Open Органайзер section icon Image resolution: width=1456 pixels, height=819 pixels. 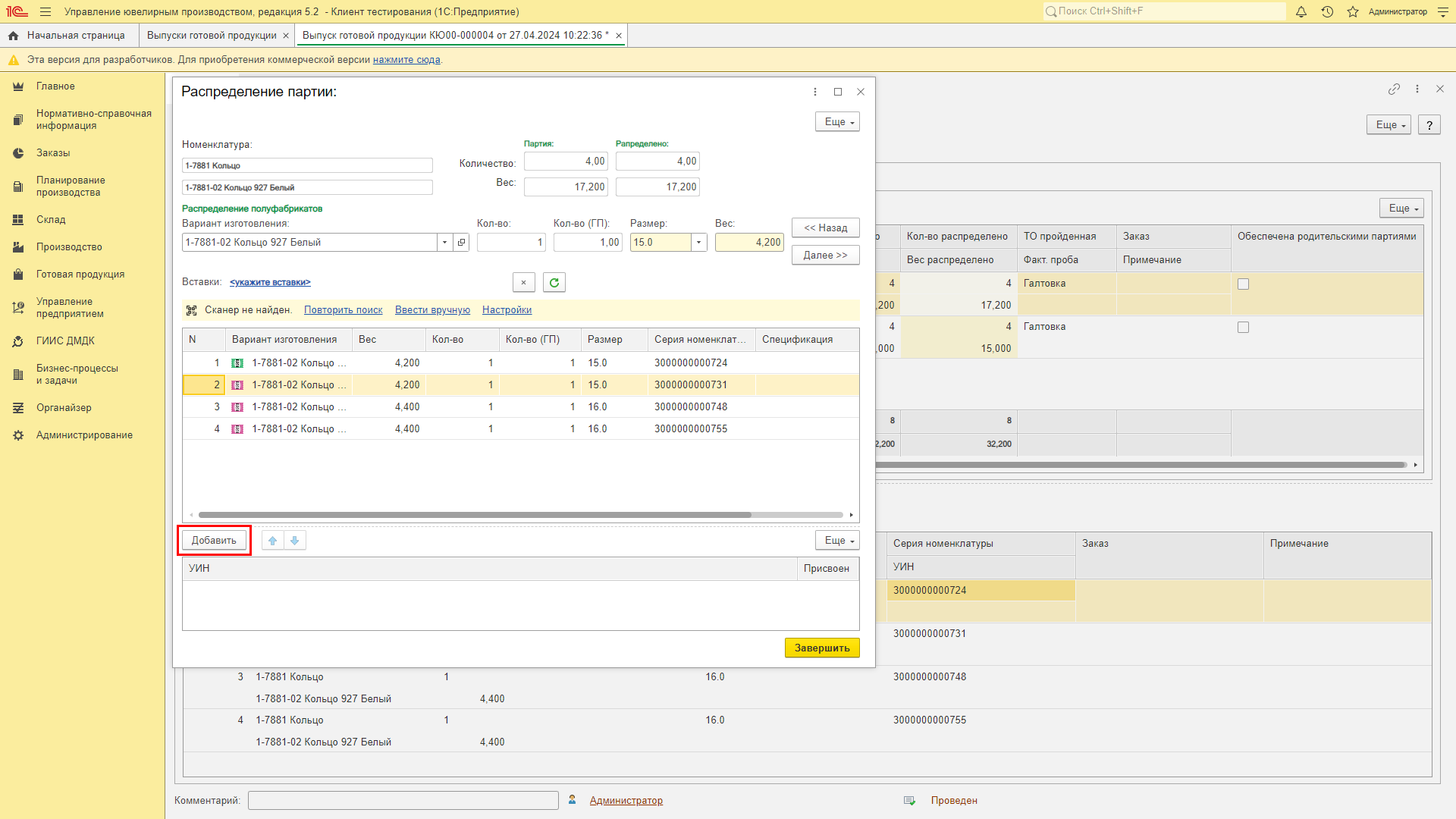pos(18,408)
